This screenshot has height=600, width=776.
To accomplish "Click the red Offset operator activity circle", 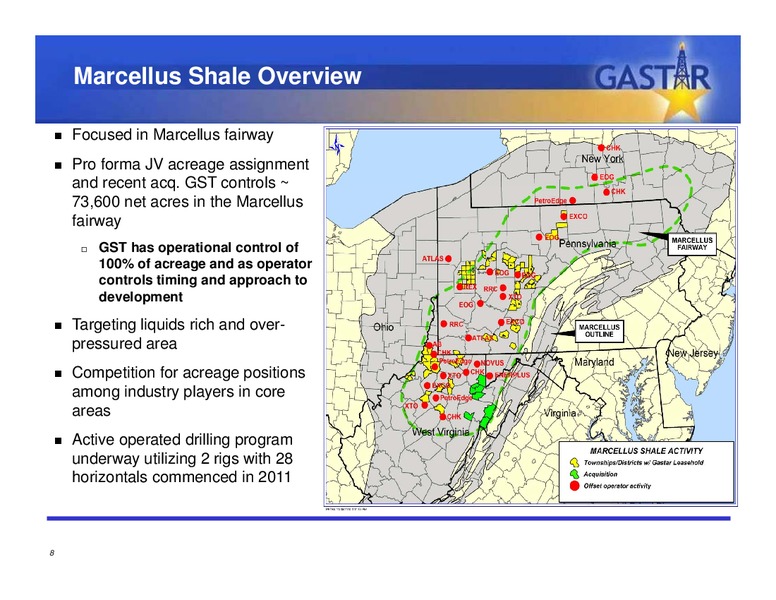I will [x=574, y=485].
